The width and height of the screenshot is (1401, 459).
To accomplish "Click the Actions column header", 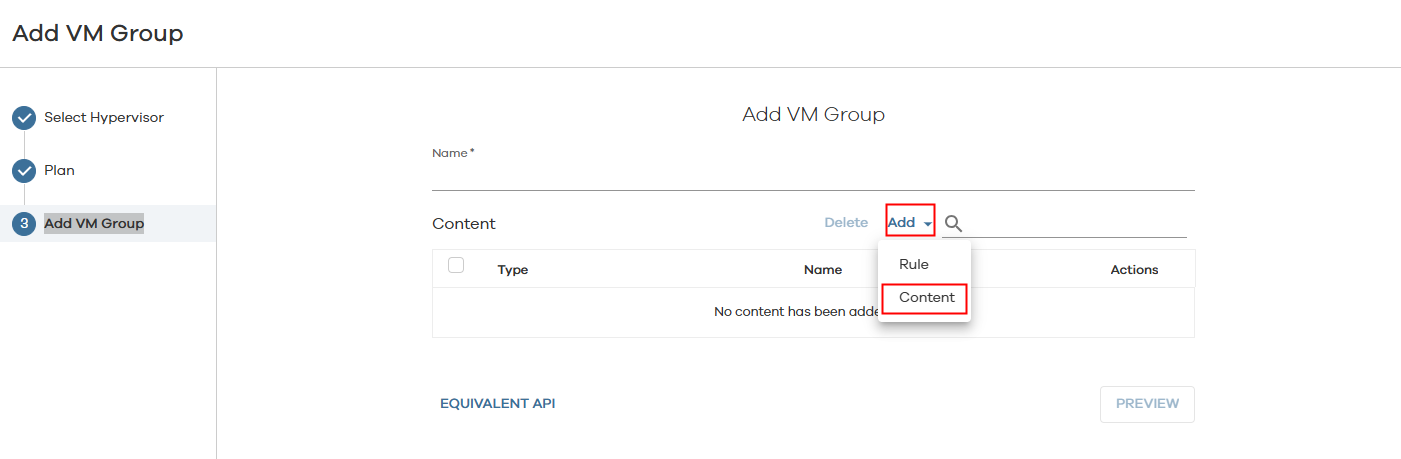I will pos(1134,270).
